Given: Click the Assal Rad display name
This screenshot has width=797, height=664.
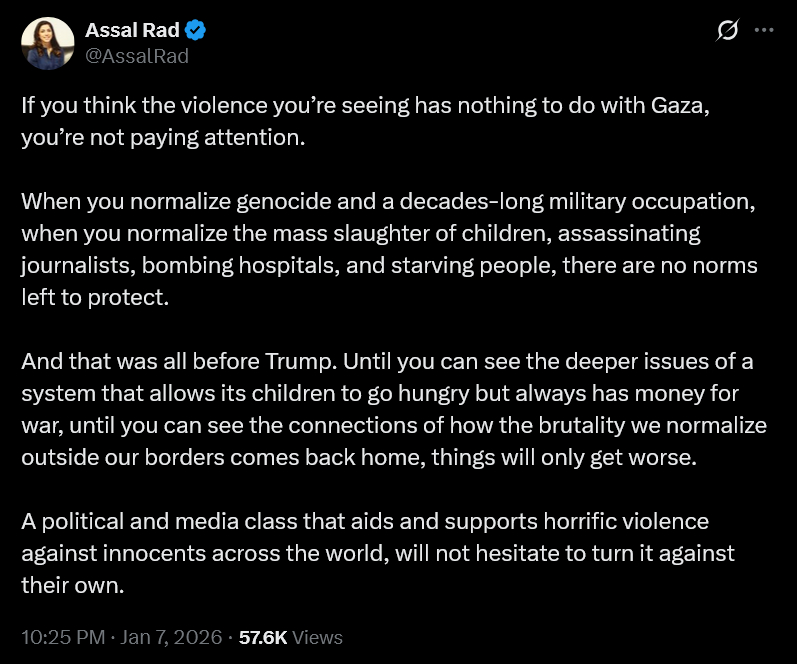Looking at the screenshot, I should point(132,31).
